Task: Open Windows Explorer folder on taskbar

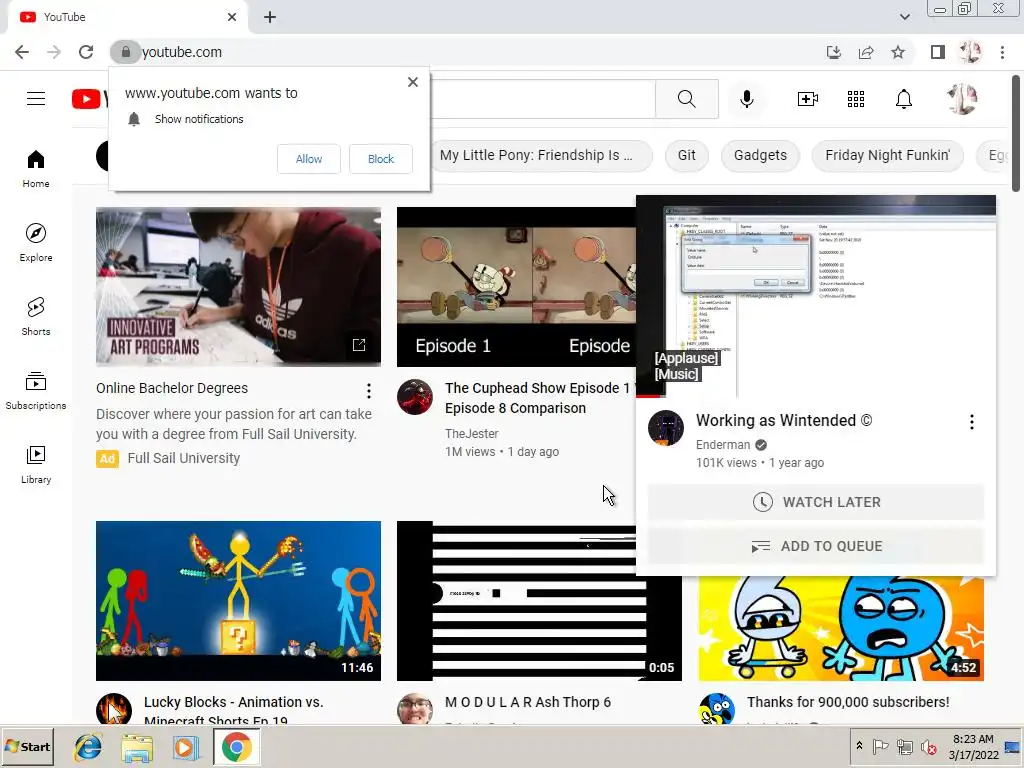Action: pyautogui.click(x=137, y=746)
